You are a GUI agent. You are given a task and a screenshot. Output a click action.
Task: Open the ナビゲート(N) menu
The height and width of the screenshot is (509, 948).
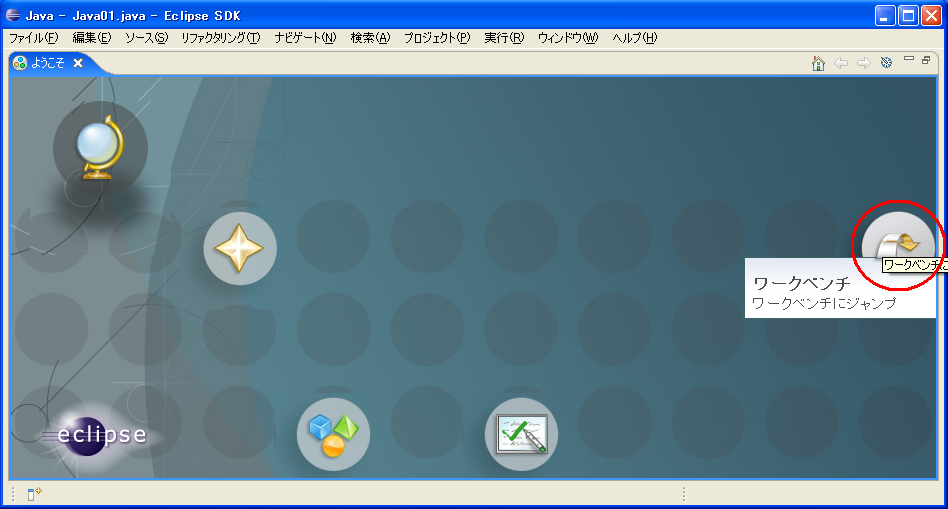[305, 37]
